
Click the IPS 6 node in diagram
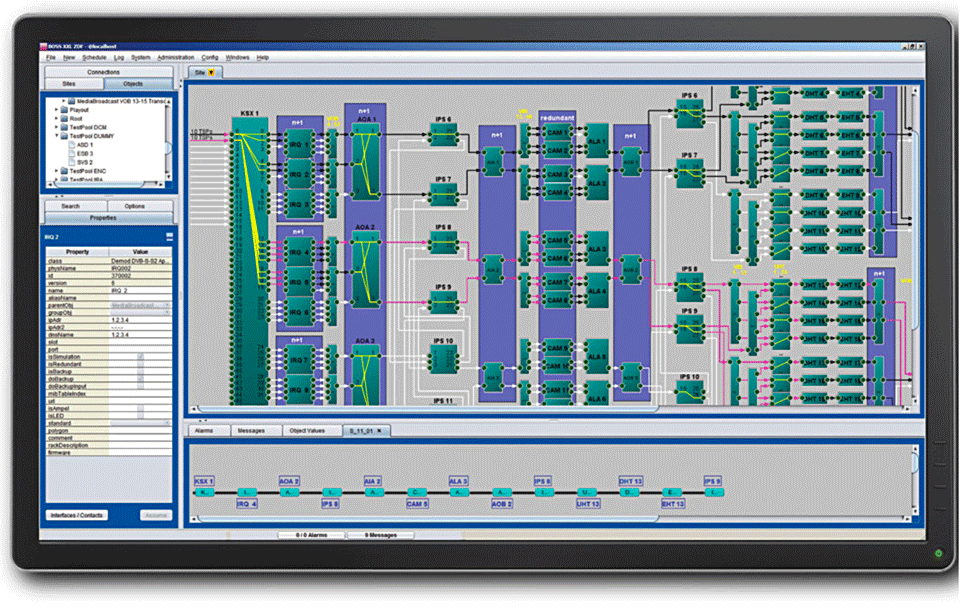(x=444, y=134)
